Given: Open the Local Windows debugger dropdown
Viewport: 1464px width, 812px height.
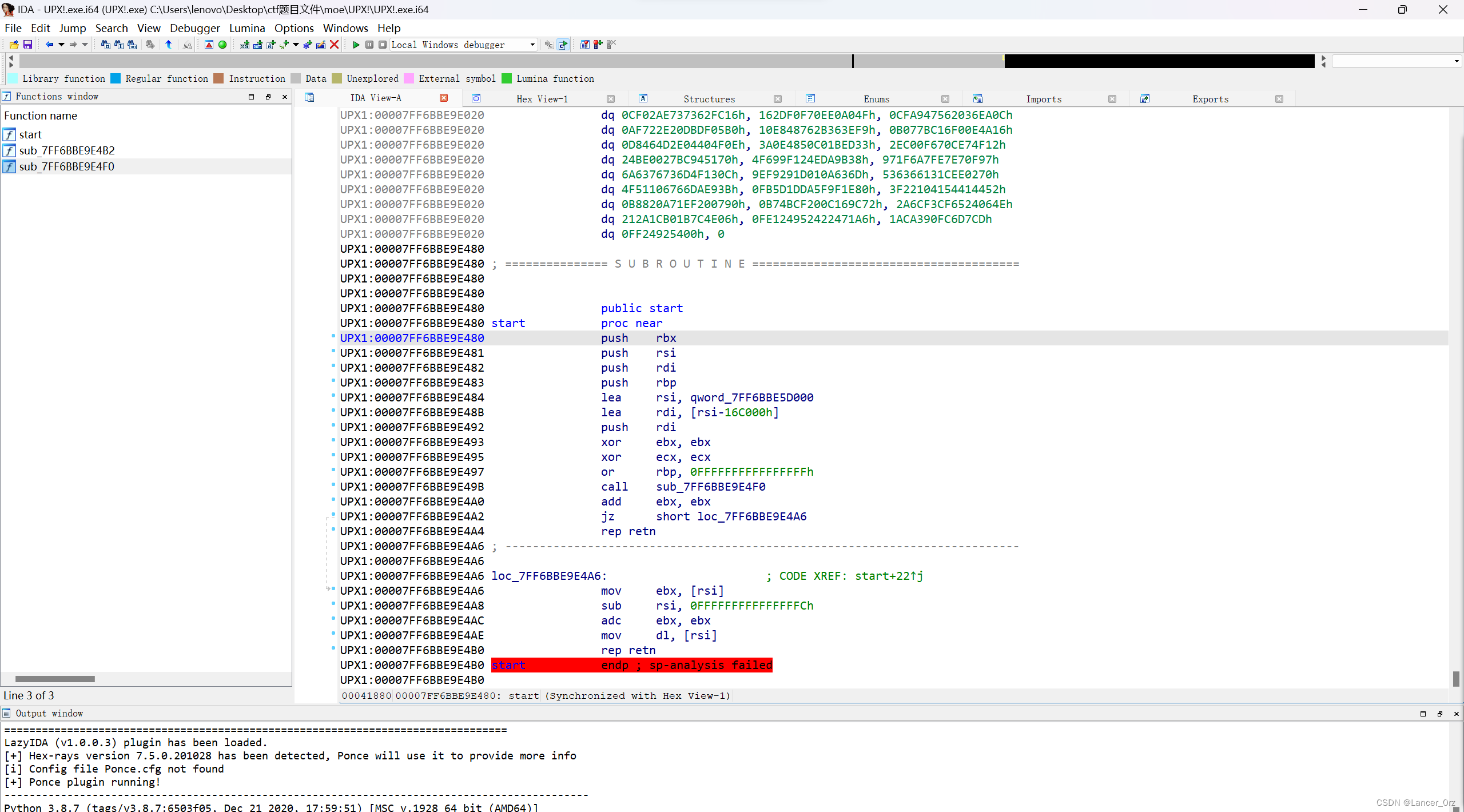Looking at the screenshot, I should [532, 45].
